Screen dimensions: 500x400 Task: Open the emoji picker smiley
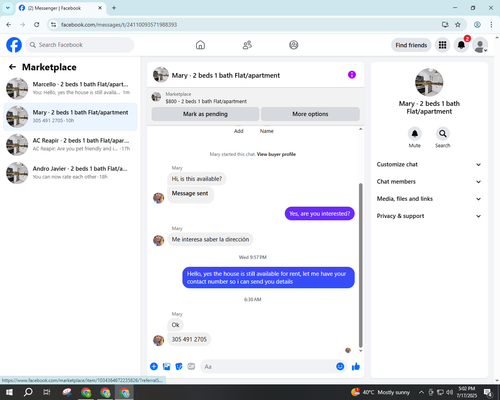(340, 367)
